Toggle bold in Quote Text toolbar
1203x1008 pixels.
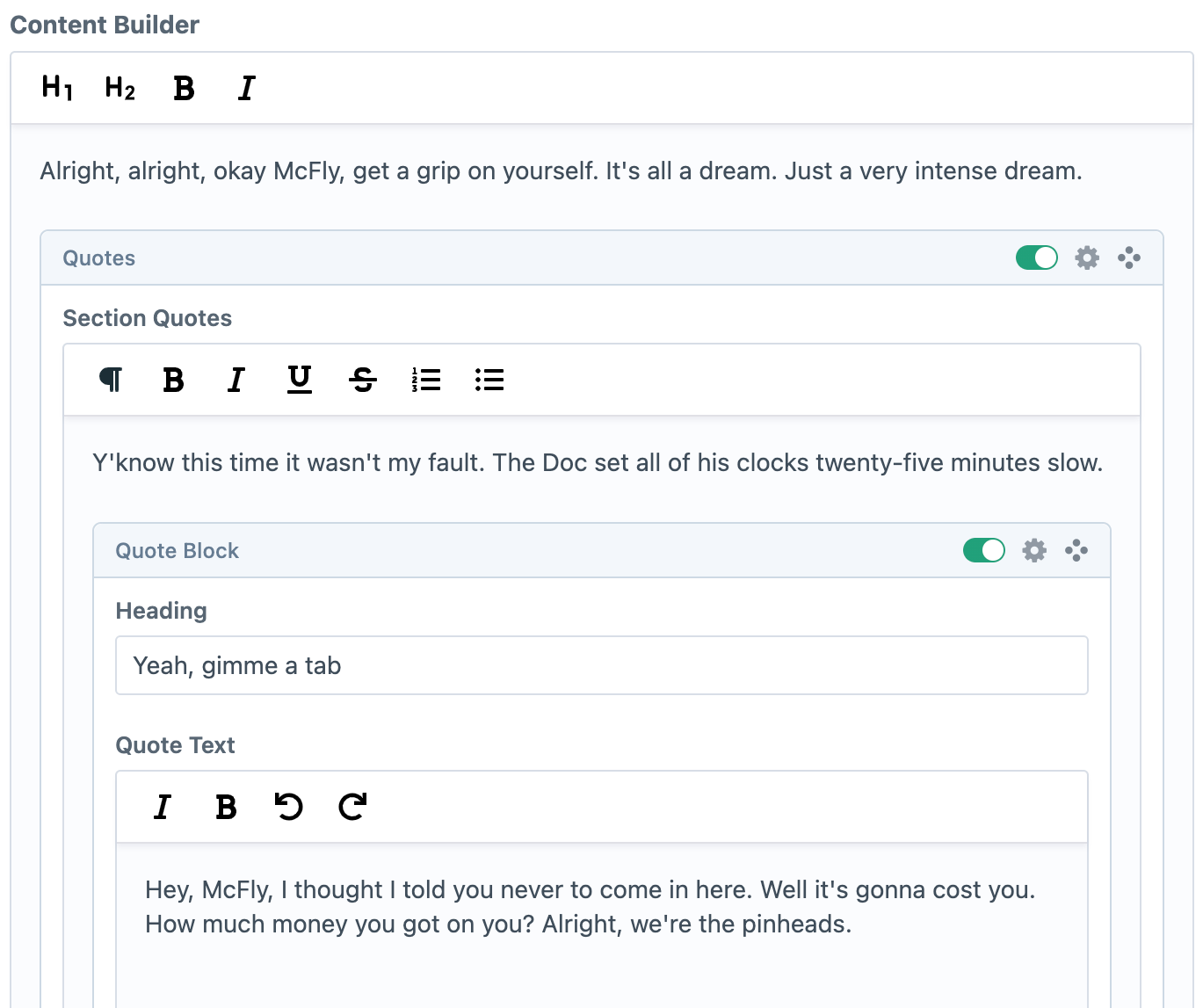click(x=226, y=807)
